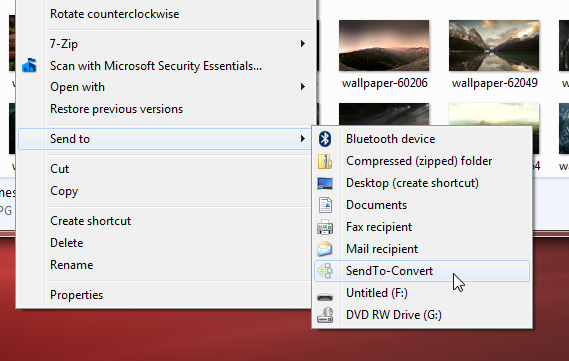569x361 pixels.
Task: Send to Desktop (create shortcut)
Action: click(x=422, y=183)
